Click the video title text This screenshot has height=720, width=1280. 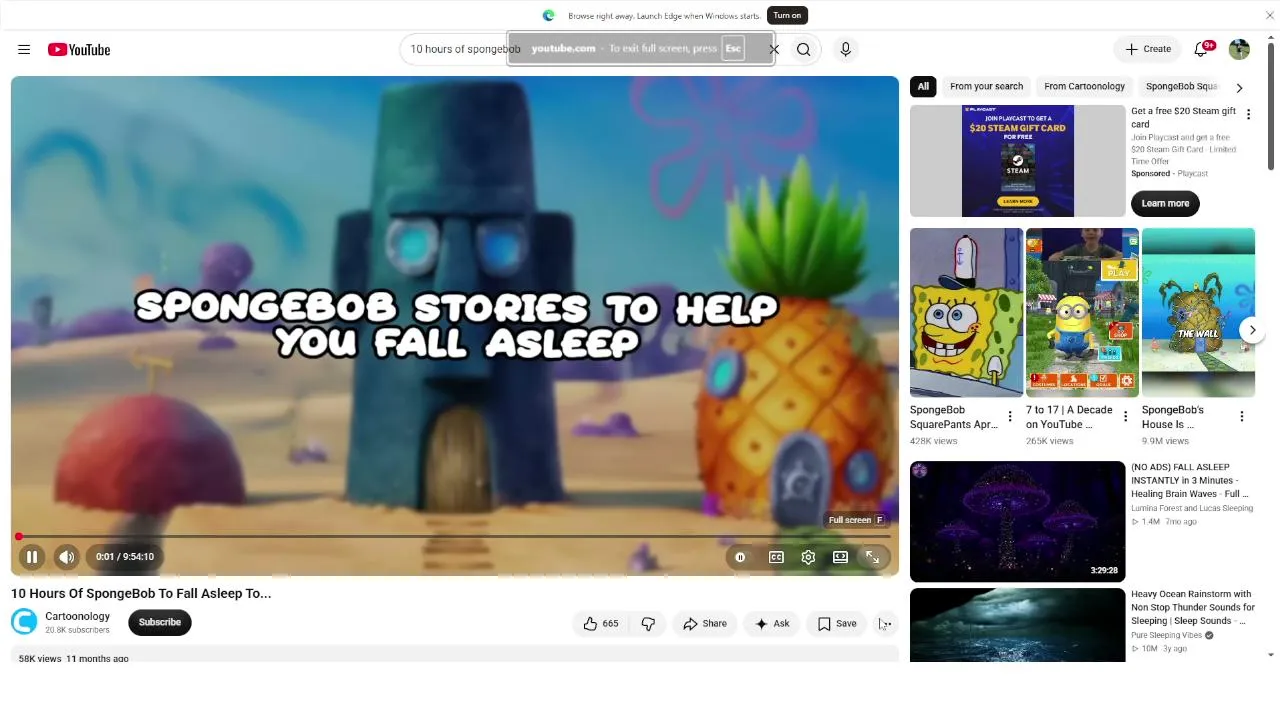141,593
